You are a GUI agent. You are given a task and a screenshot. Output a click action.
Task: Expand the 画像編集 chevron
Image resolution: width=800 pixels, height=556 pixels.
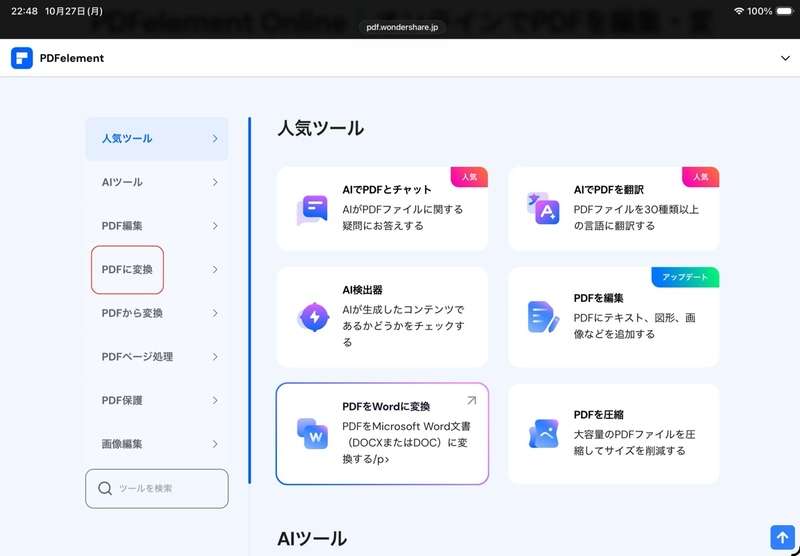click(x=215, y=444)
